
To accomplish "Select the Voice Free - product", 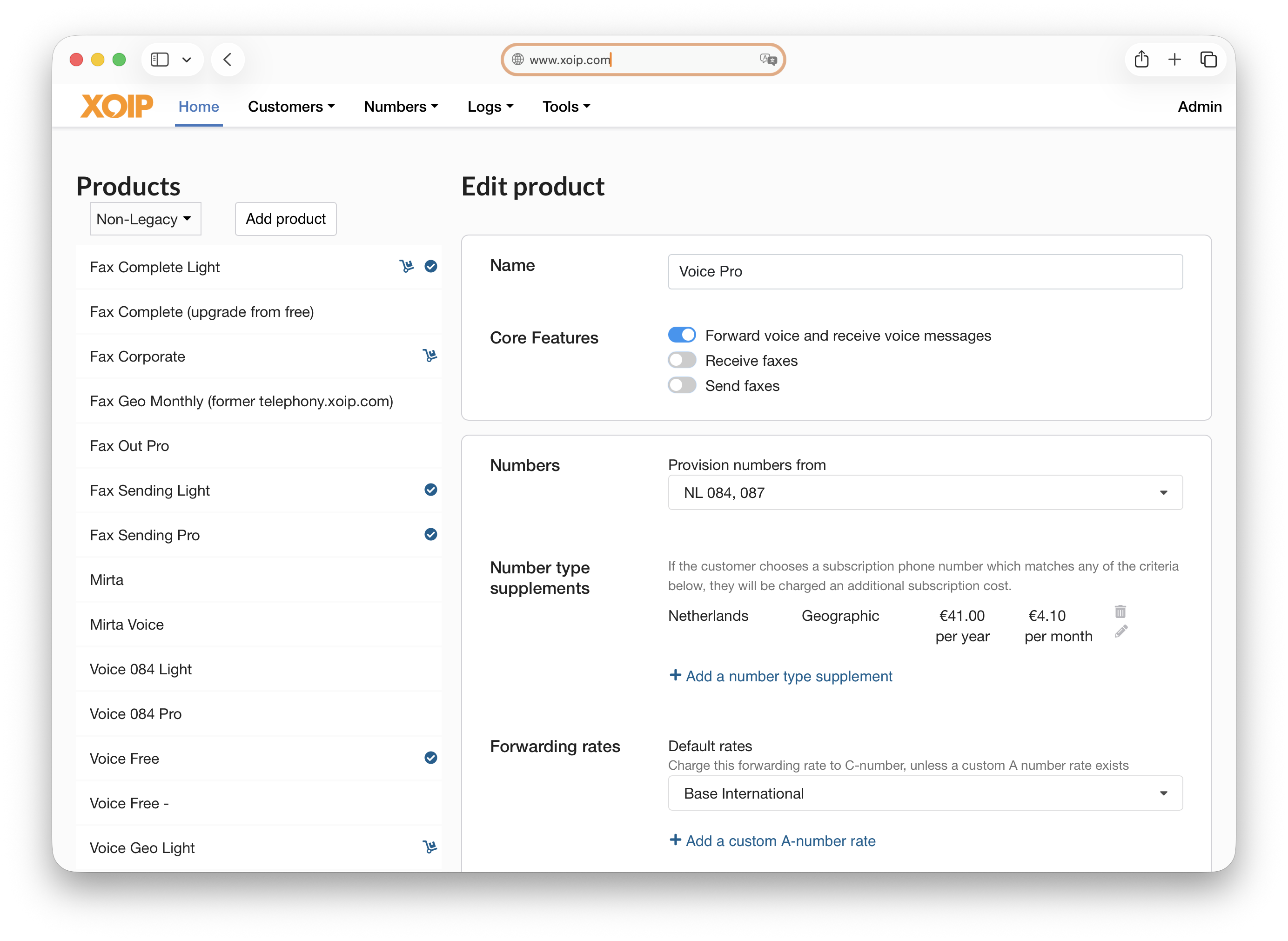I will click(x=259, y=803).
